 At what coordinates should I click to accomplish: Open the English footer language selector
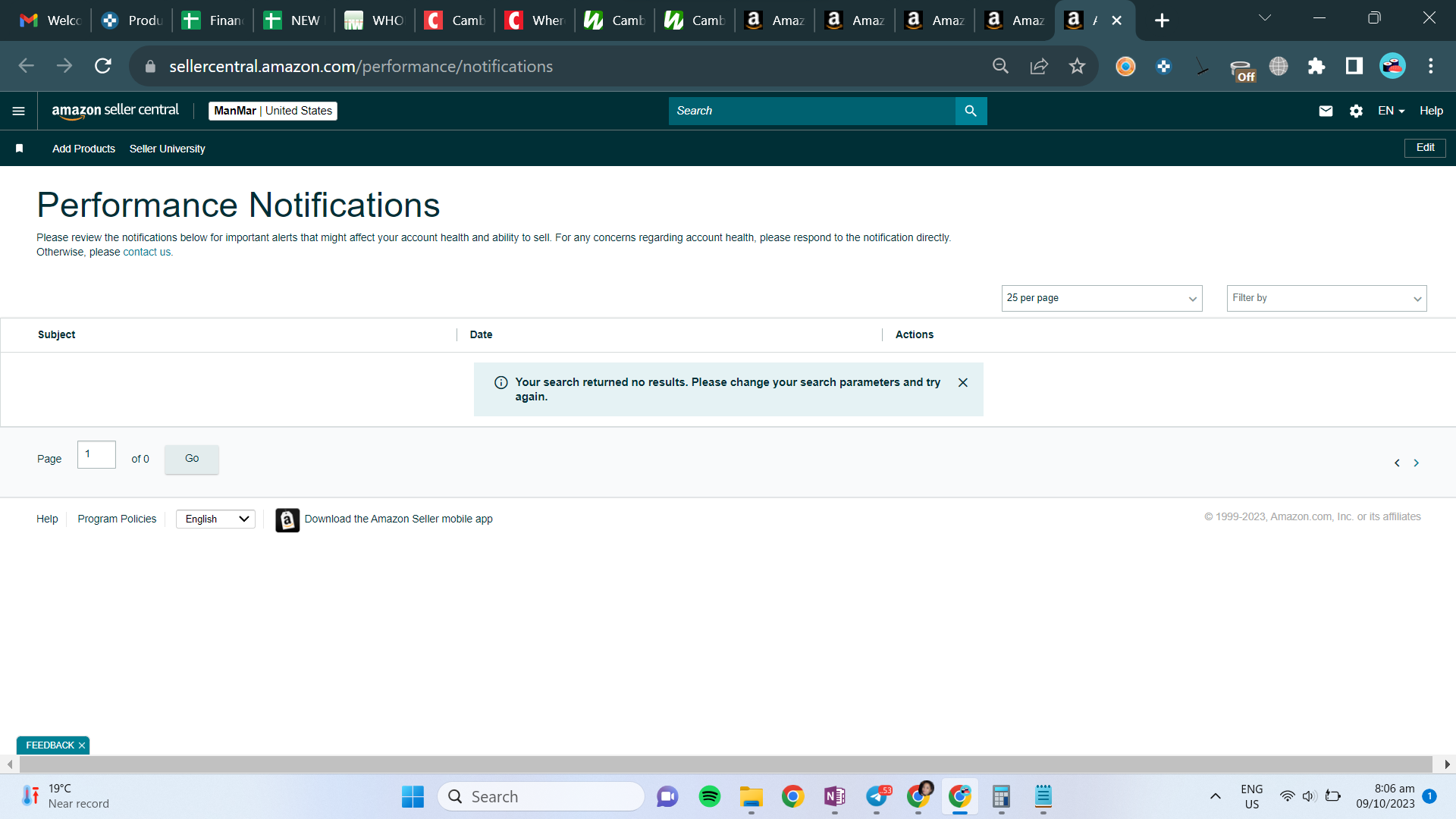pyautogui.click(x=216, y=519)
